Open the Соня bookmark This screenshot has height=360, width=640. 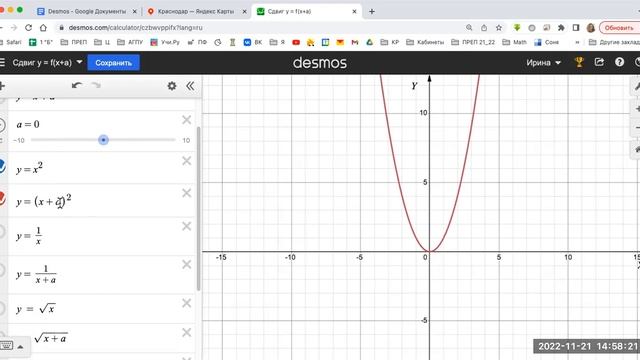[x=546, y=42]
